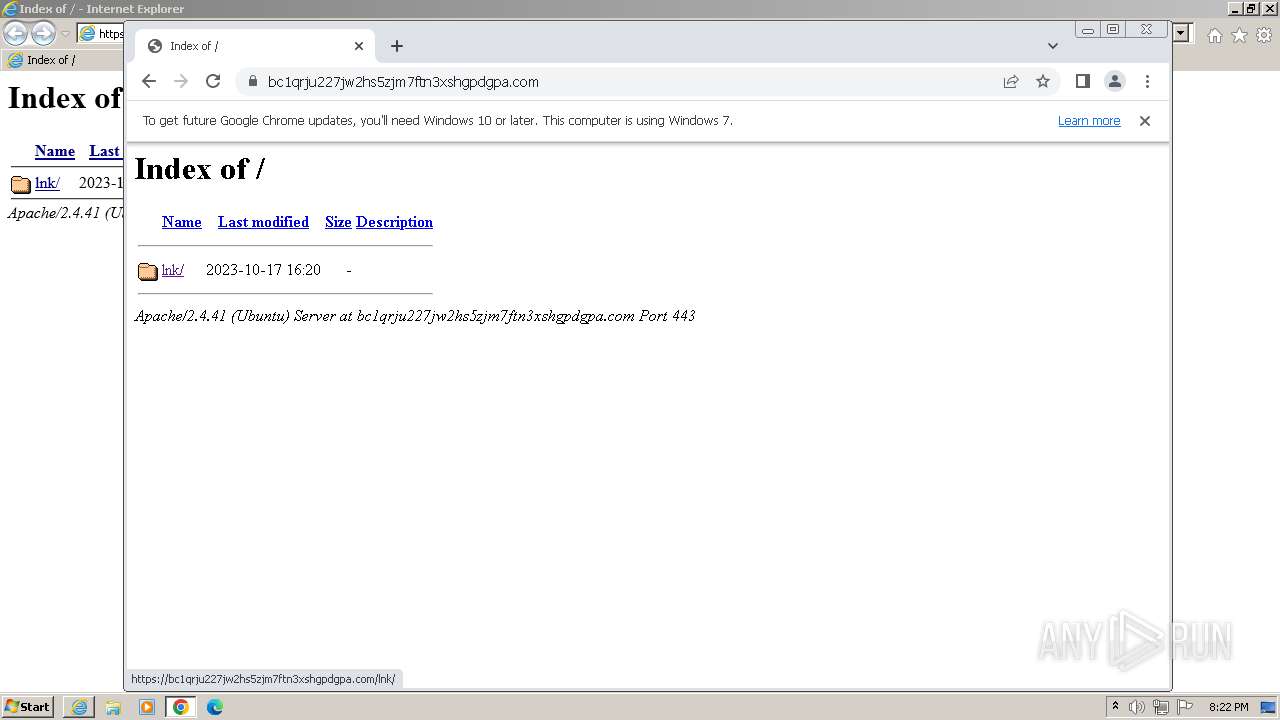Viewport: 1280px width, 720px height.
Task: Open Chrome side panel
Action: tap(1082, 82)
